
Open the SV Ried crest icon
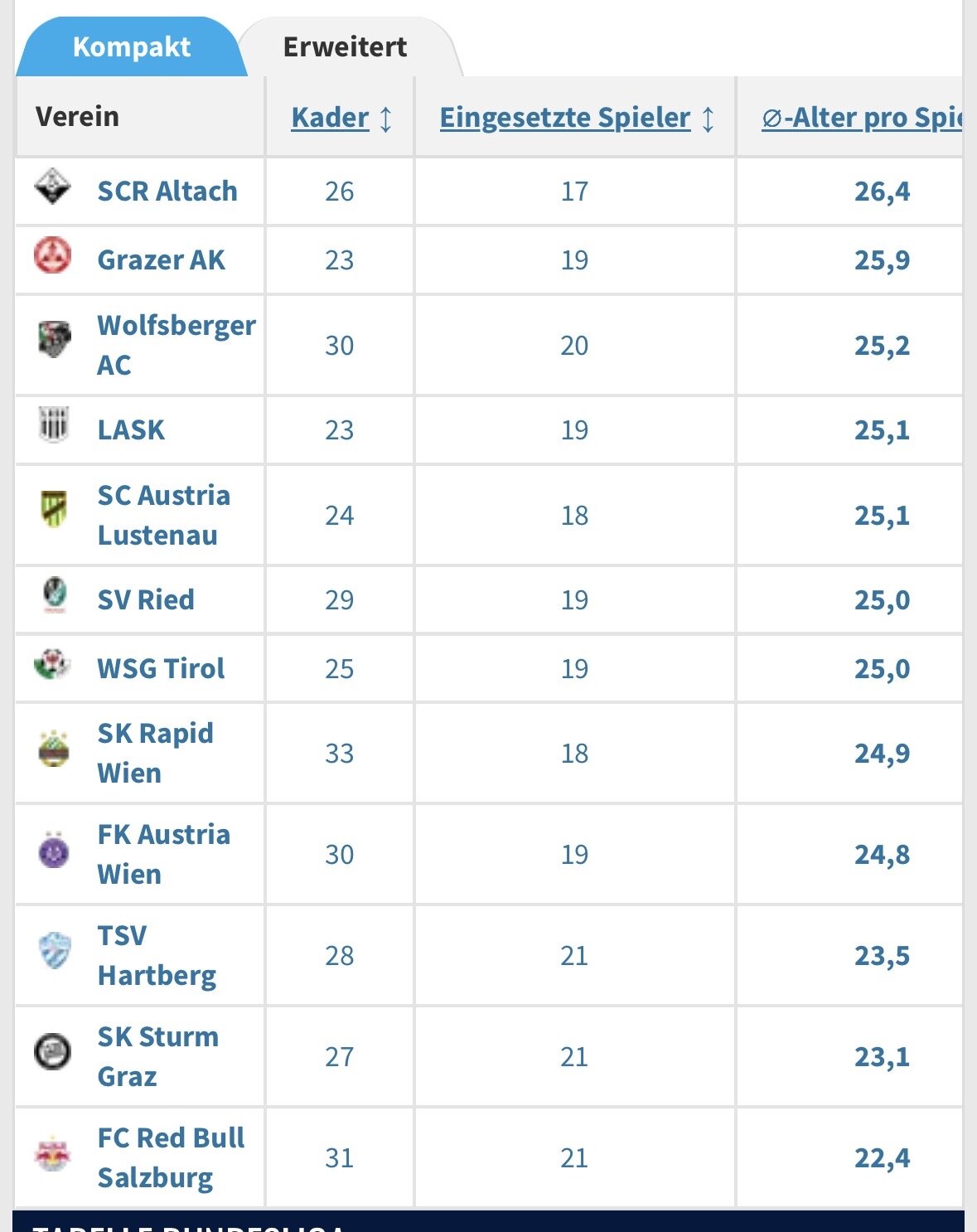[54, 595]
